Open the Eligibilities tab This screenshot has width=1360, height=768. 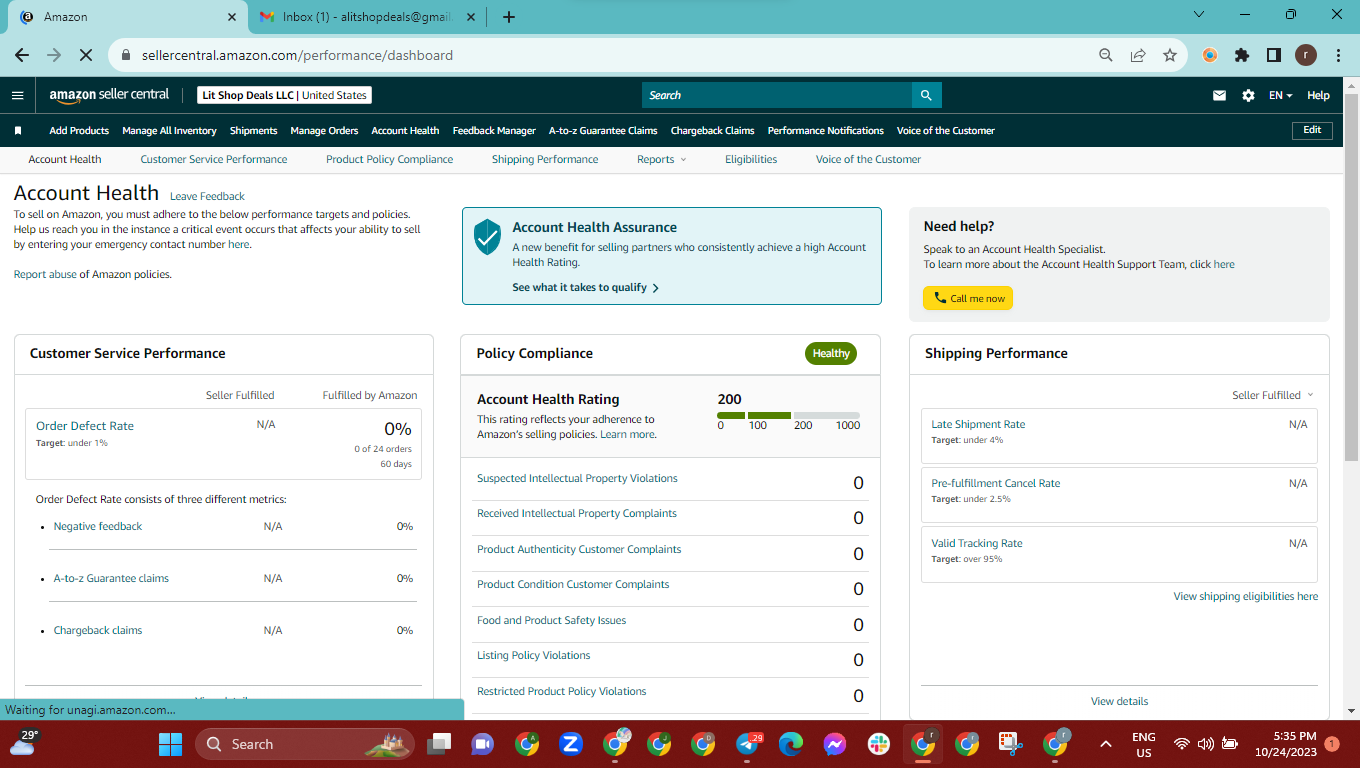tap(751, 159)
